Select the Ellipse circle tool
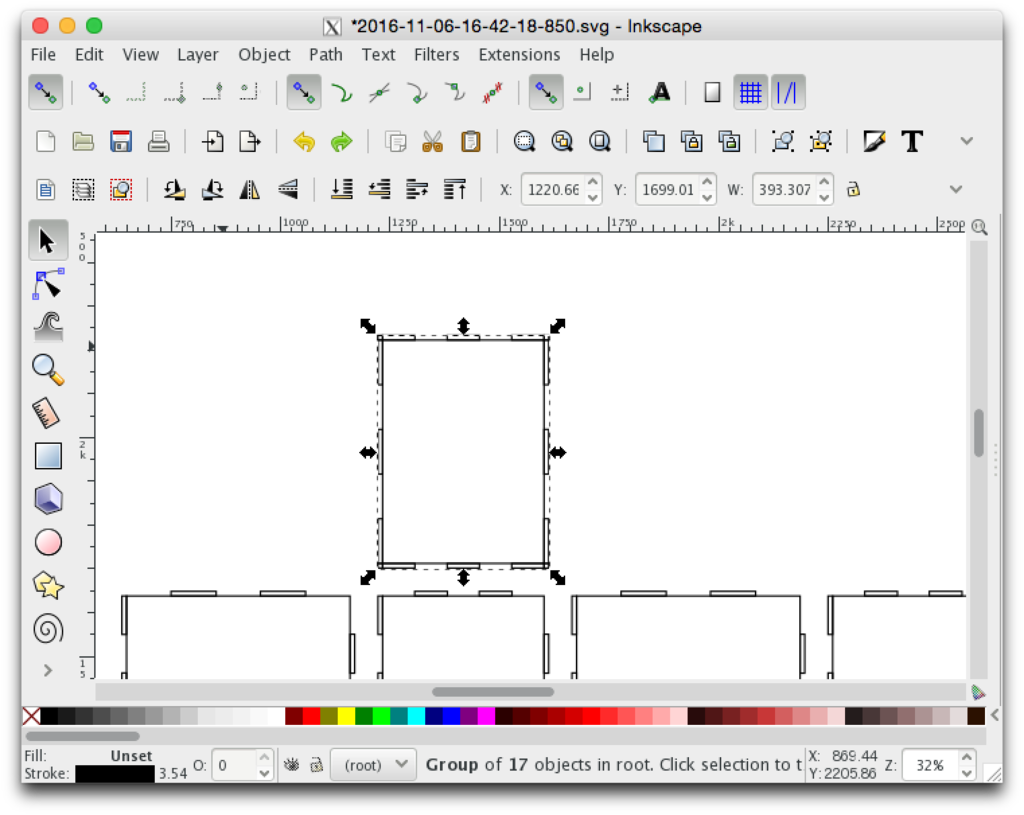Viewport: 1024px width, 815px height. (48, 542)
